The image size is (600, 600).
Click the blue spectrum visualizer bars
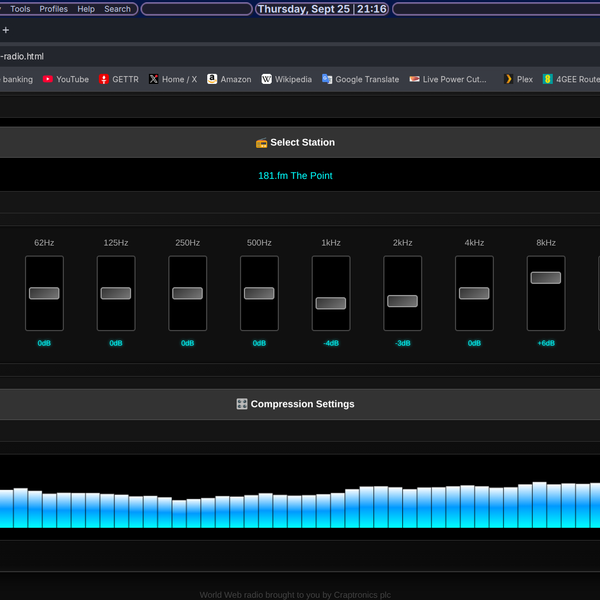click(300, 504)
